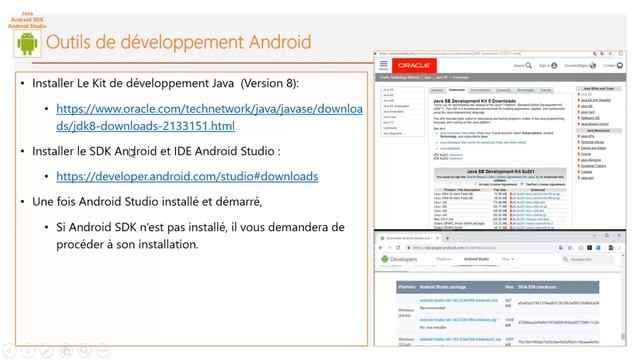This screenshot has width=640, height=360.
Task: Switch to the Training tab on Oracle page
Action: pos(545,90)
